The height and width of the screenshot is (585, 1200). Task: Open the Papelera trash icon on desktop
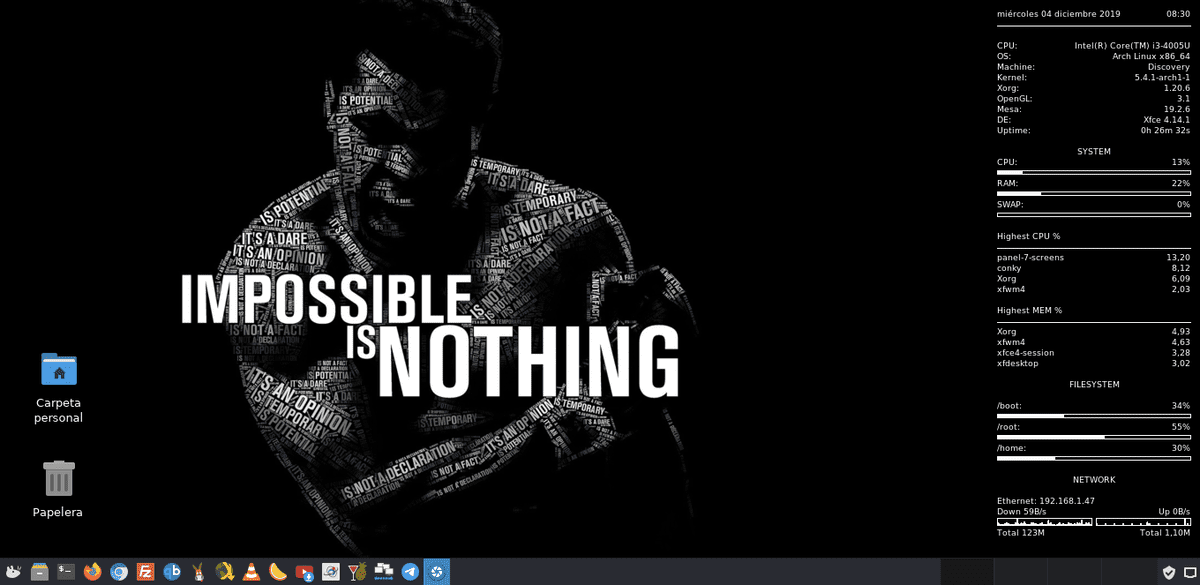(59, 477)
